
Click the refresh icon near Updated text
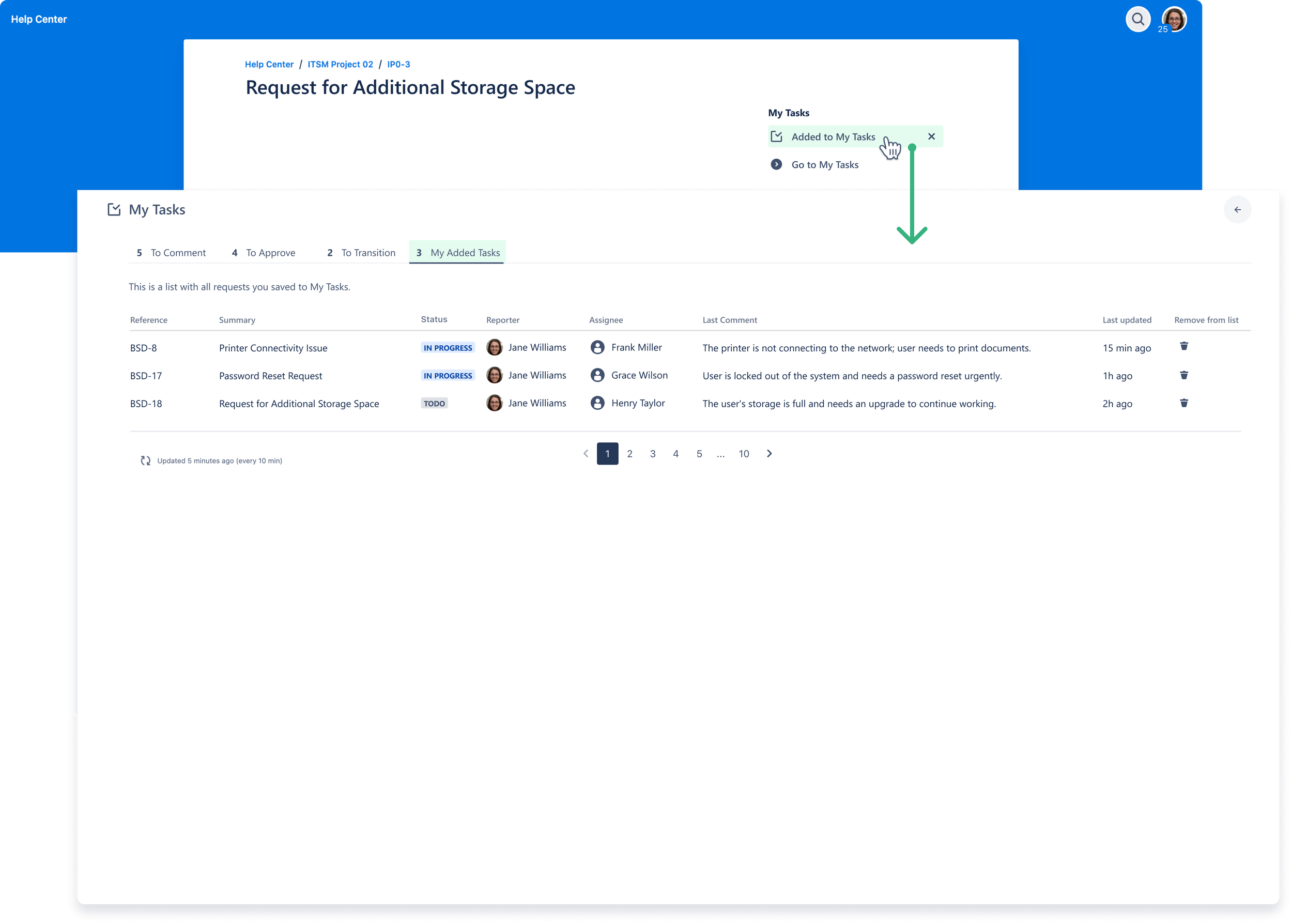tap(146, 461)
